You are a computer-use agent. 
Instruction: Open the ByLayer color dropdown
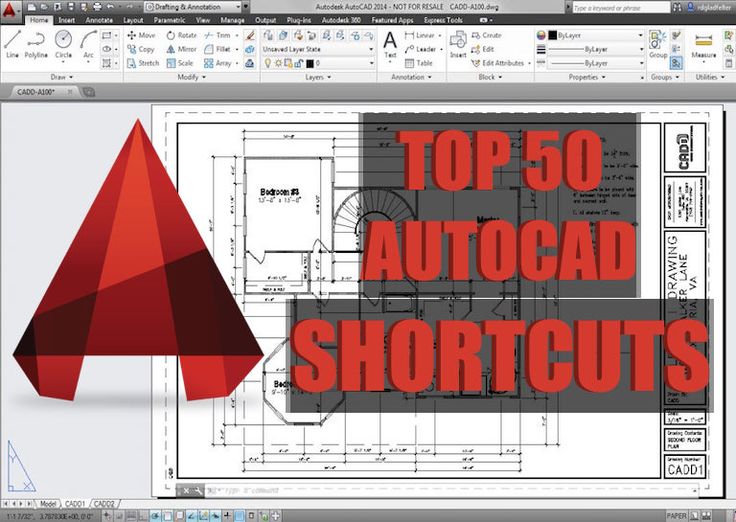tap(597, 35)
